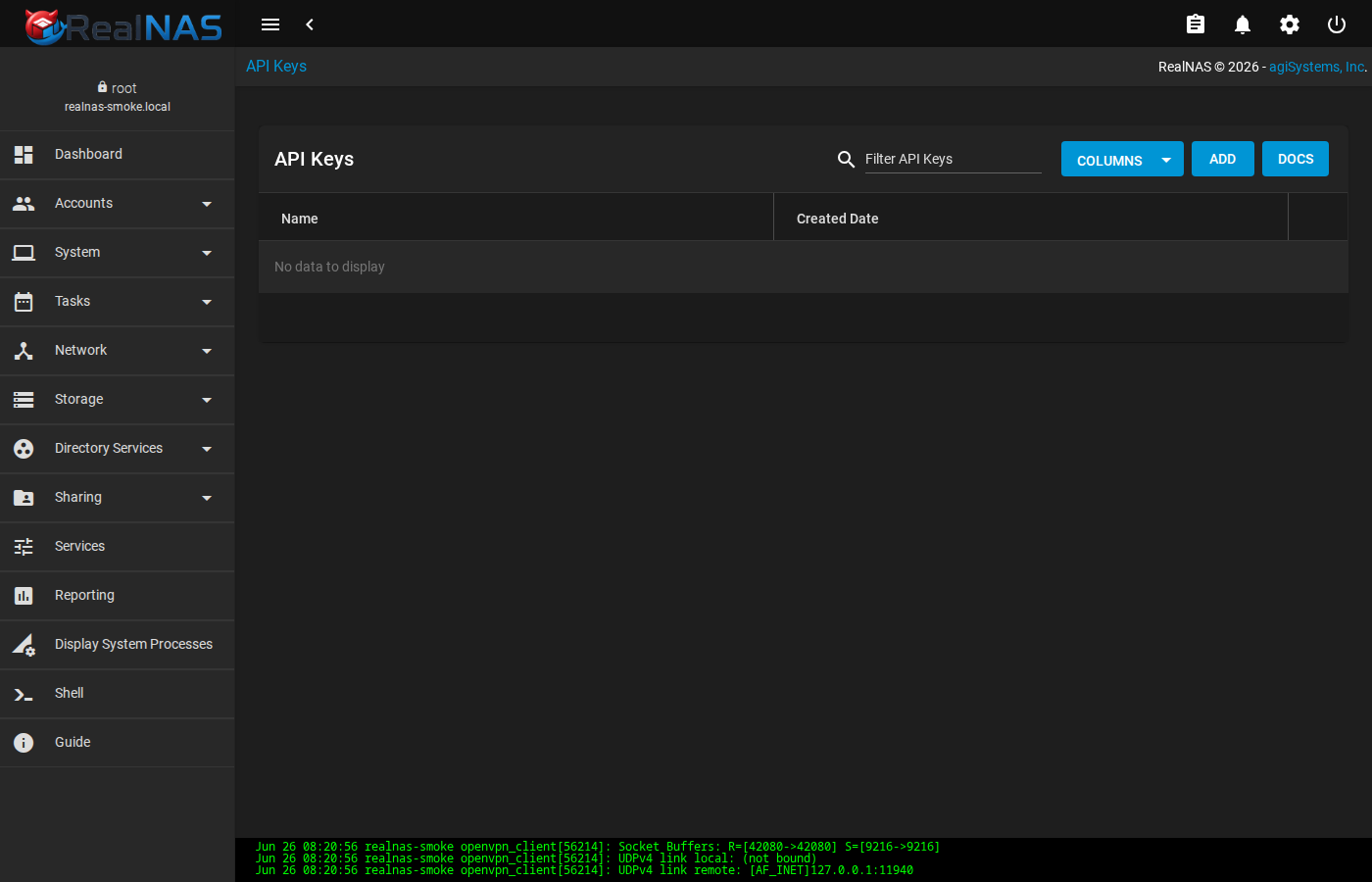Collapse sidebar with the back chevron
This screenshot has width=1372, height=882.
click(310, 24)
